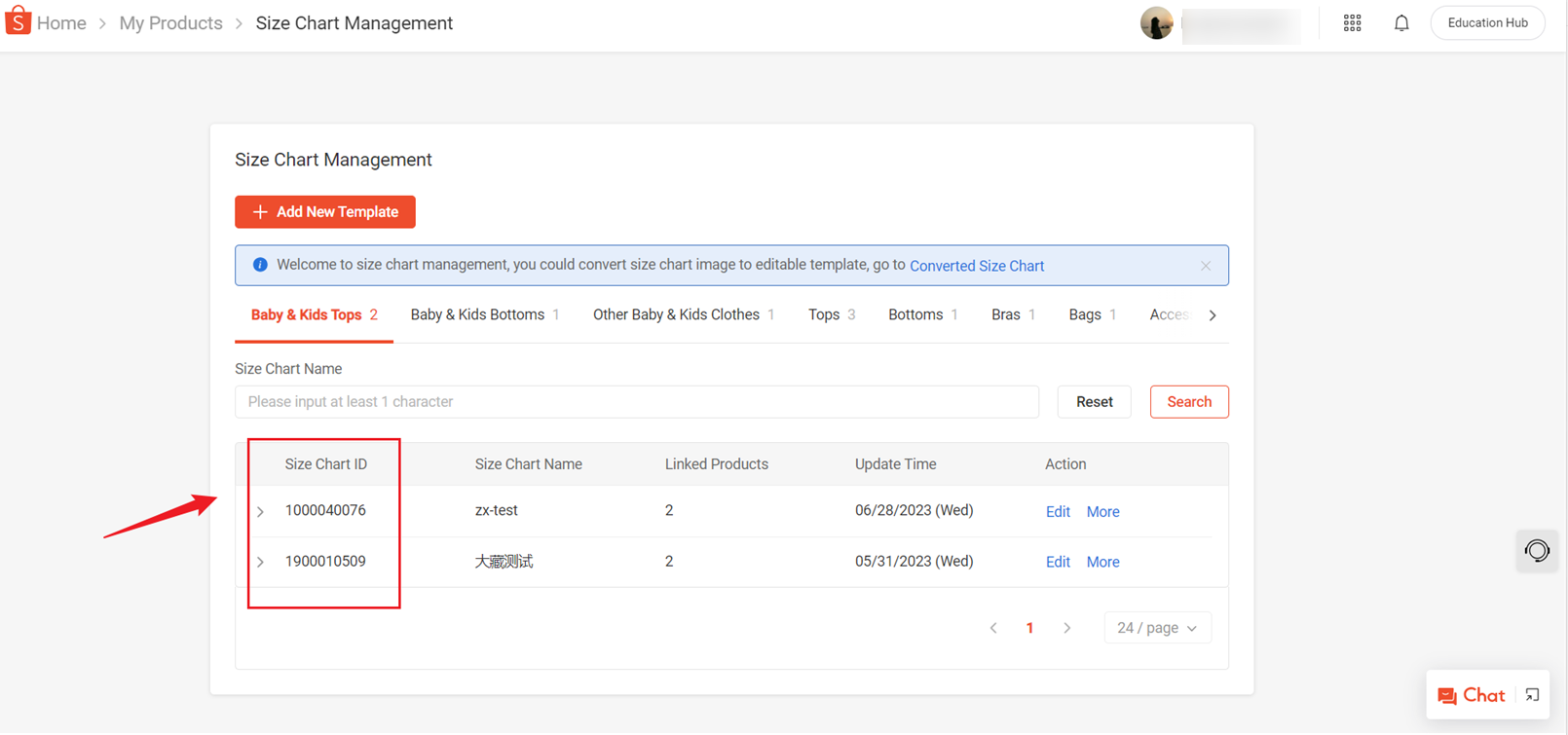Go to next page arrow
1568x735 pixels.
coord(1067,628)
